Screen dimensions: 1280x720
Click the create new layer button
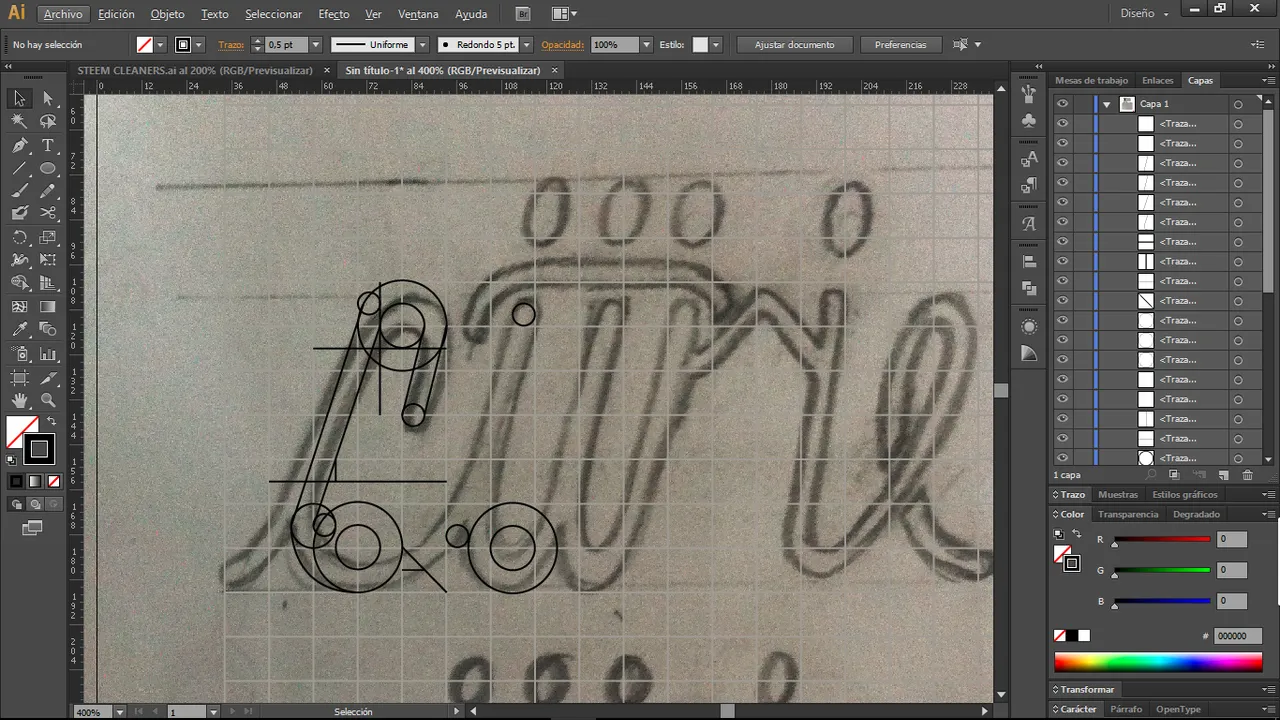tap(1223, 475)
